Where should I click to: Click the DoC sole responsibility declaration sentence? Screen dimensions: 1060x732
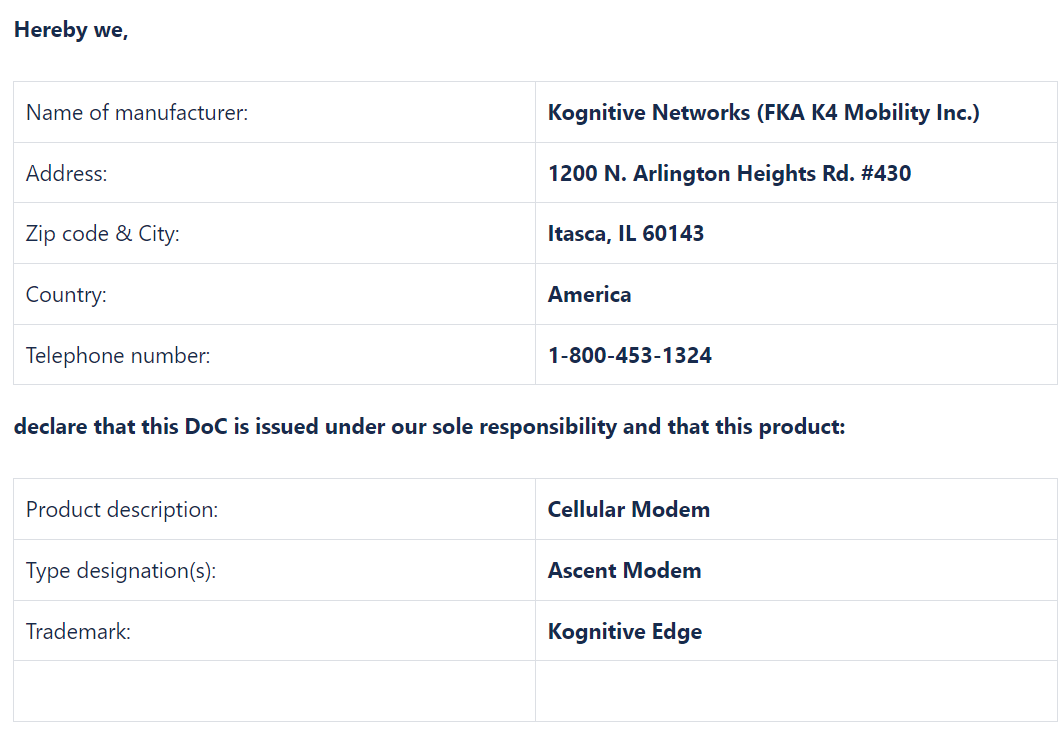[430, 427]
